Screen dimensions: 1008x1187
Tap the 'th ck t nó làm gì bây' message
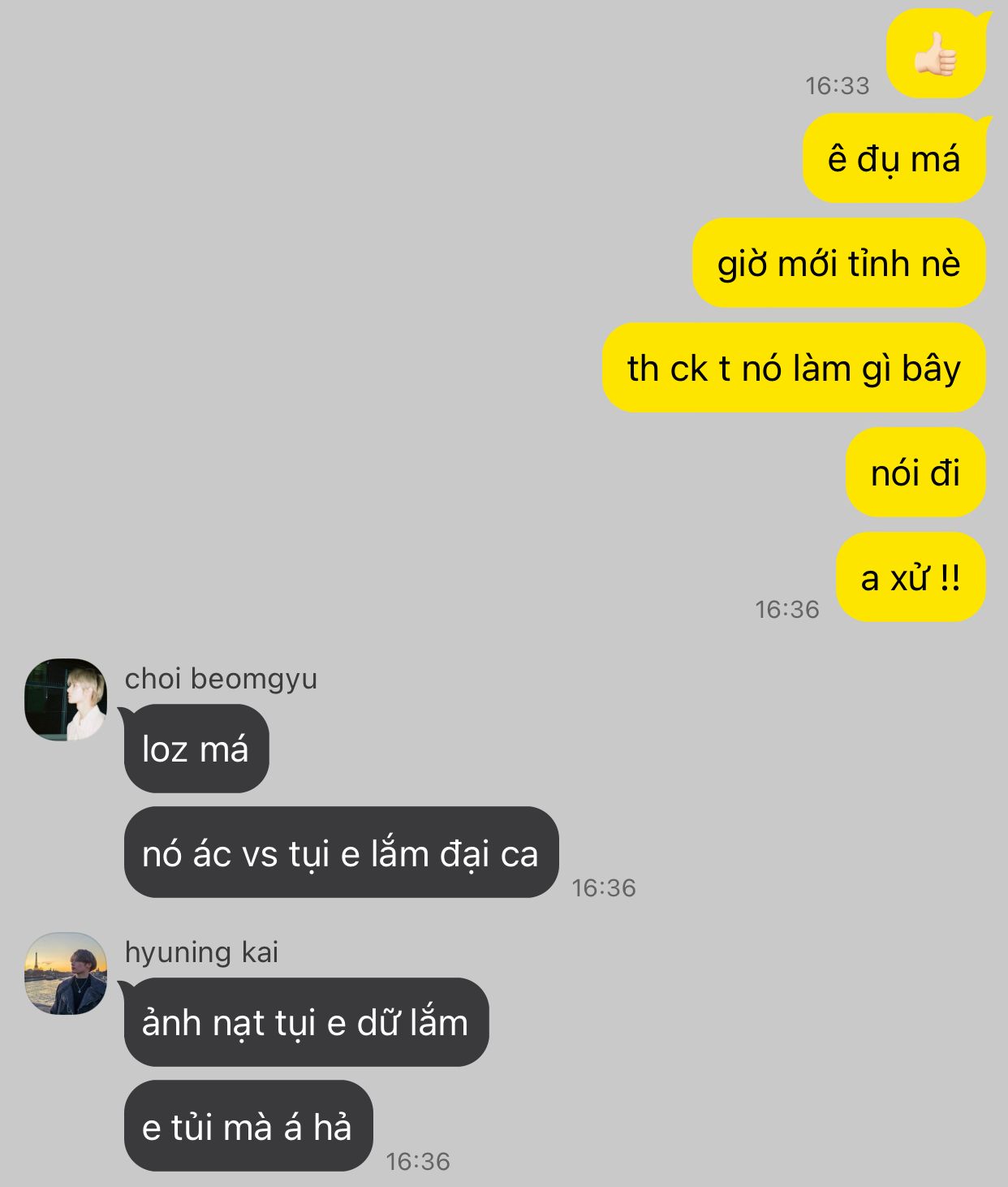[x=795, y=368]
